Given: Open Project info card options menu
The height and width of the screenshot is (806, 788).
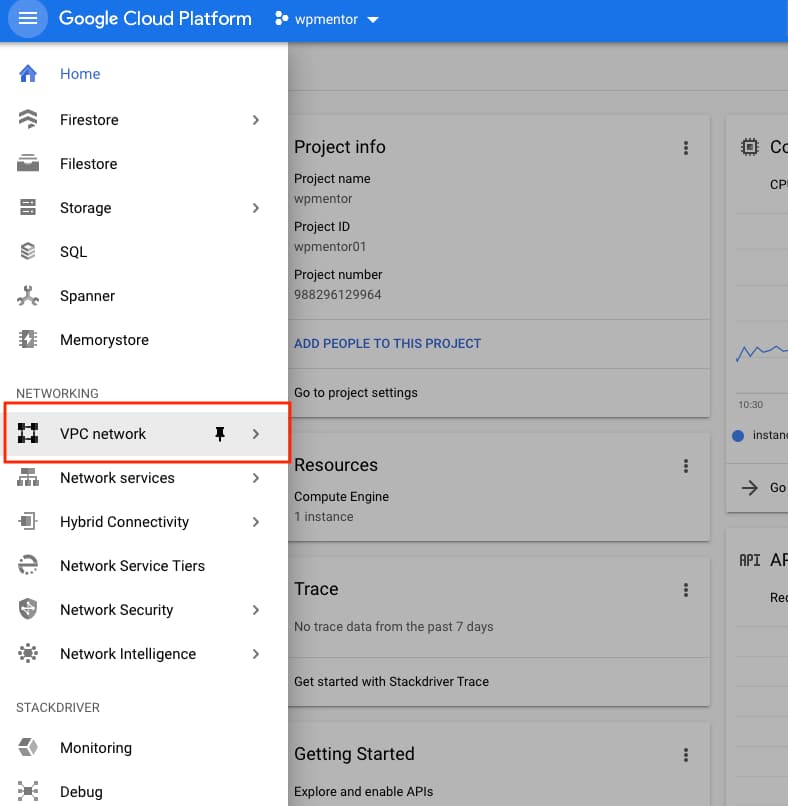Looking at the screenshot, I should pos(686,148).
